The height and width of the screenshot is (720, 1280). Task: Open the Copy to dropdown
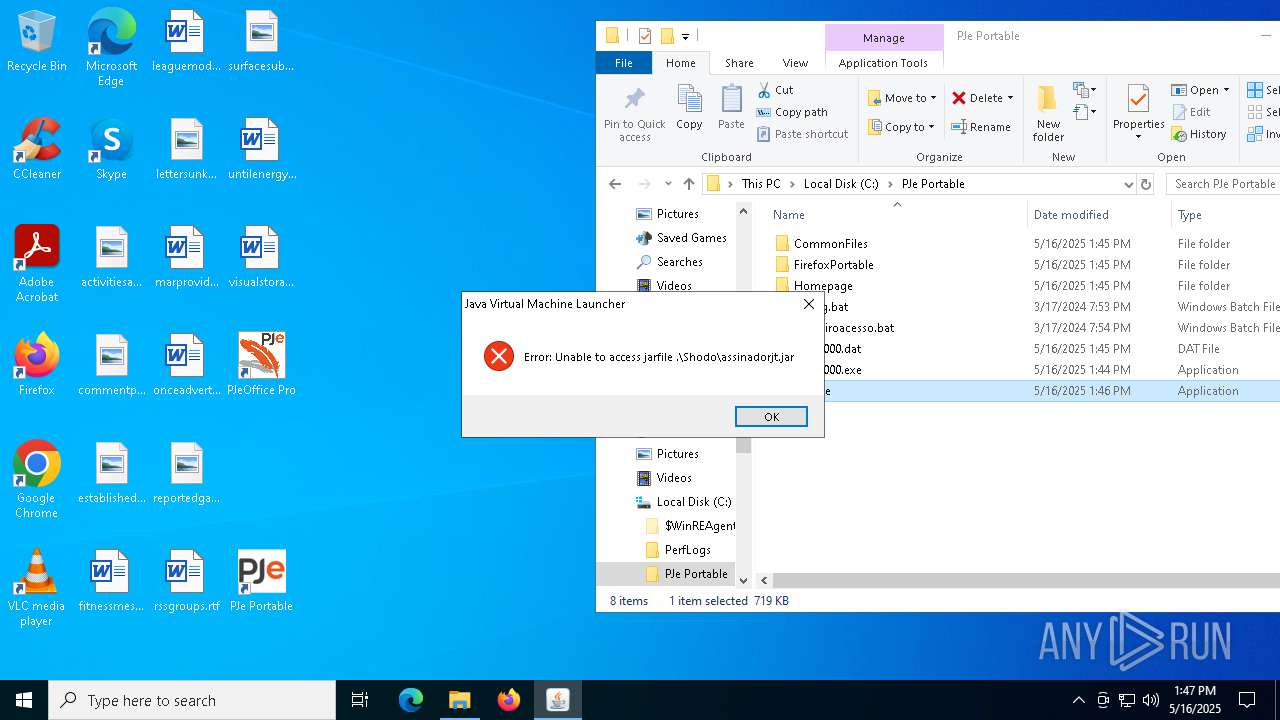(901, 127)
